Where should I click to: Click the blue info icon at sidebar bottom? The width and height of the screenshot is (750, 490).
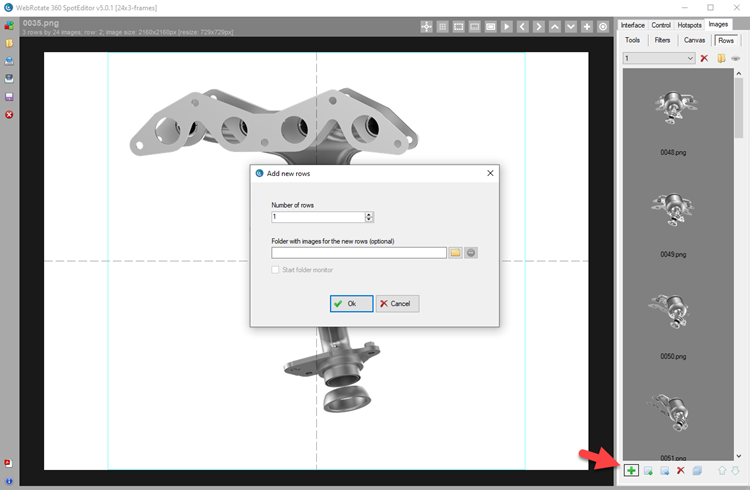(x=9, y=481)
